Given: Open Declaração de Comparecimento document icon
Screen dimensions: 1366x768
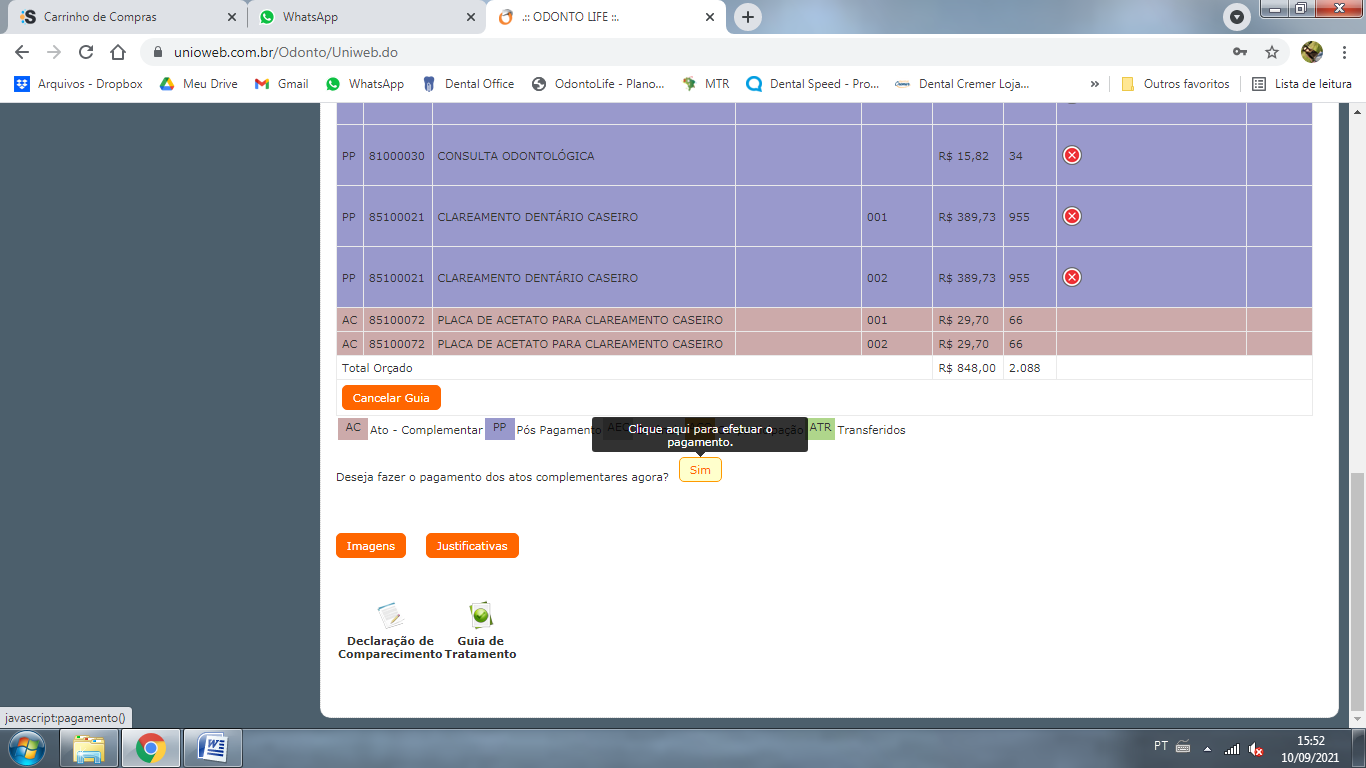Looking at the screenshot, I should coord(389,615).
